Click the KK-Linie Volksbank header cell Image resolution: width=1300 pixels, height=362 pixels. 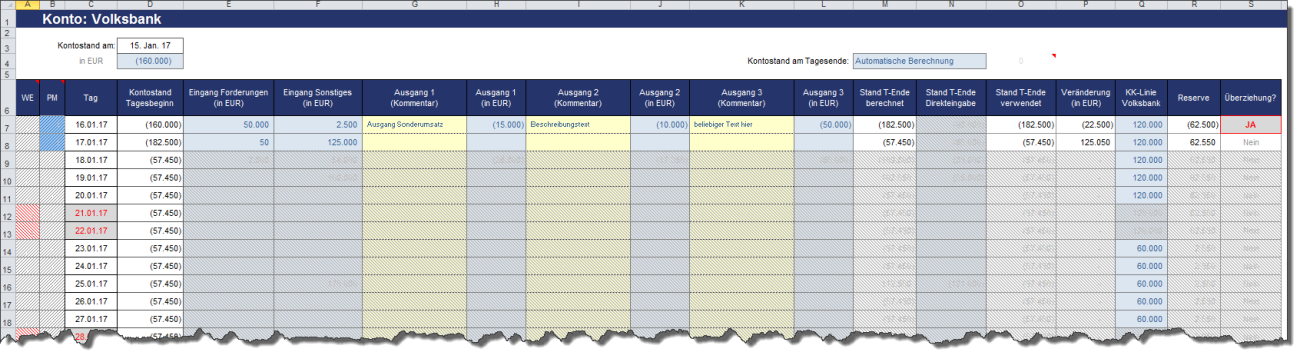[1140, 98]
